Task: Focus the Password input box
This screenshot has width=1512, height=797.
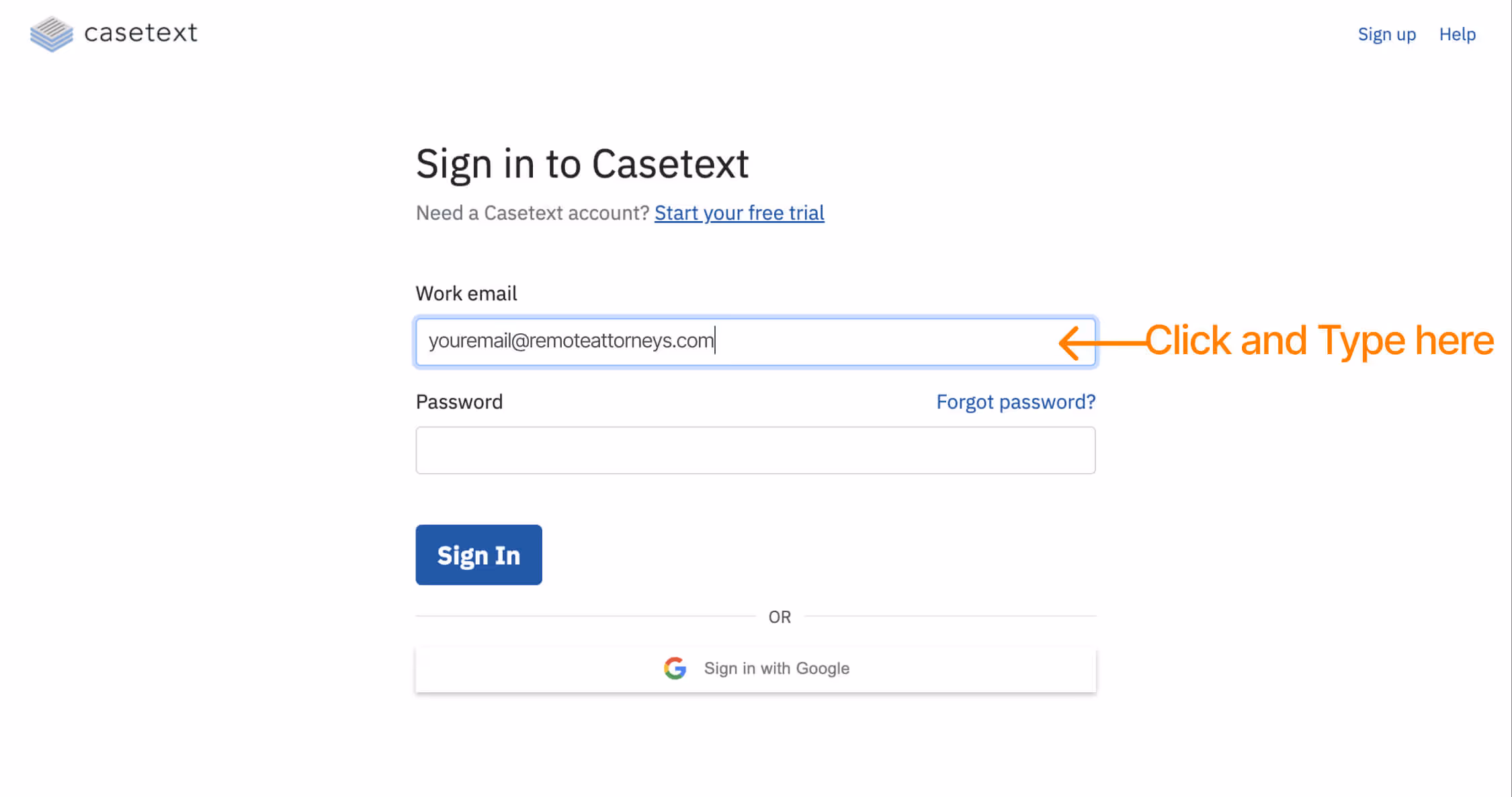Action: 755,450
